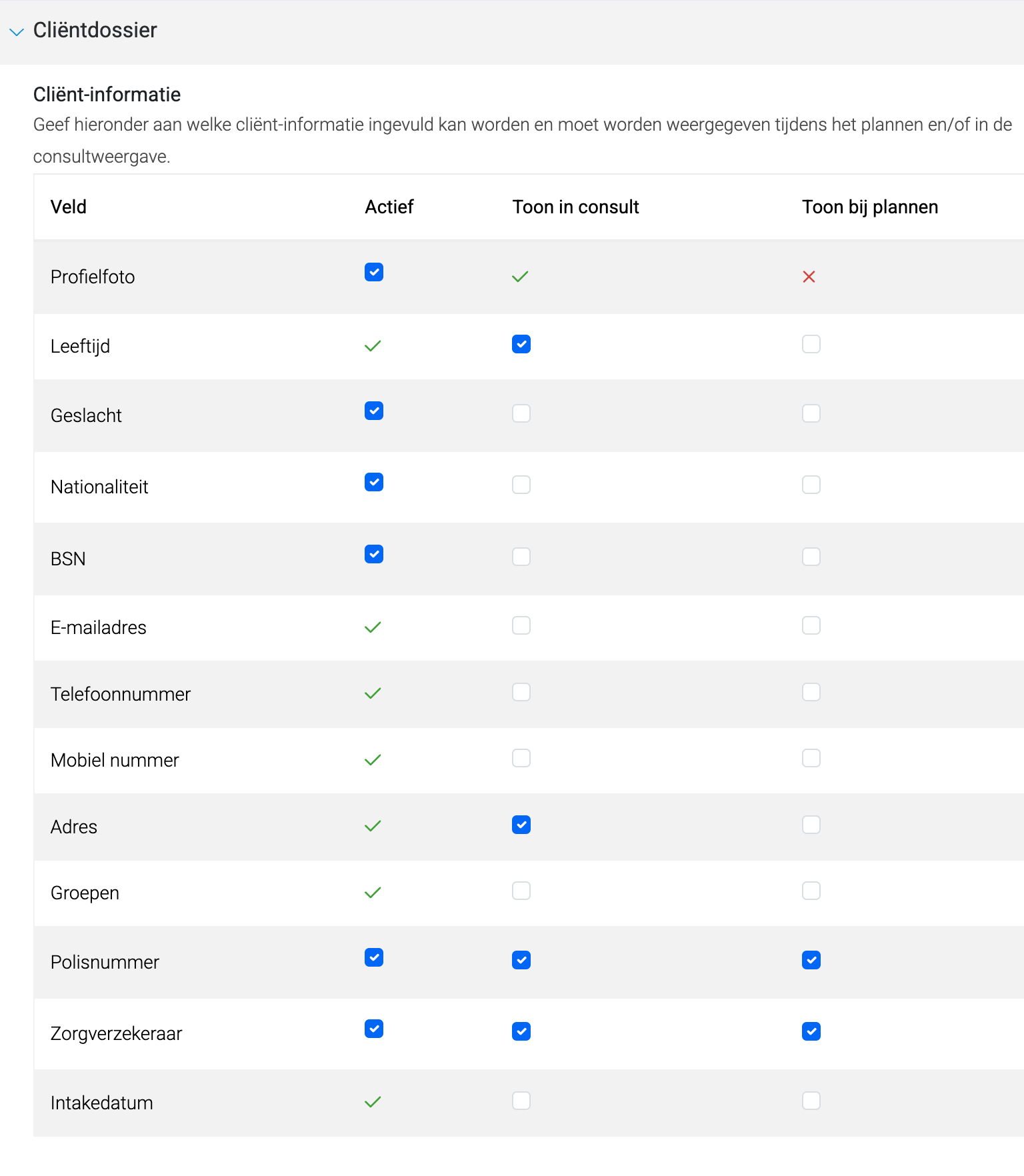Click green Actief checkmark for Groepen
The image size is (1024, 1176).
(373, 892)
